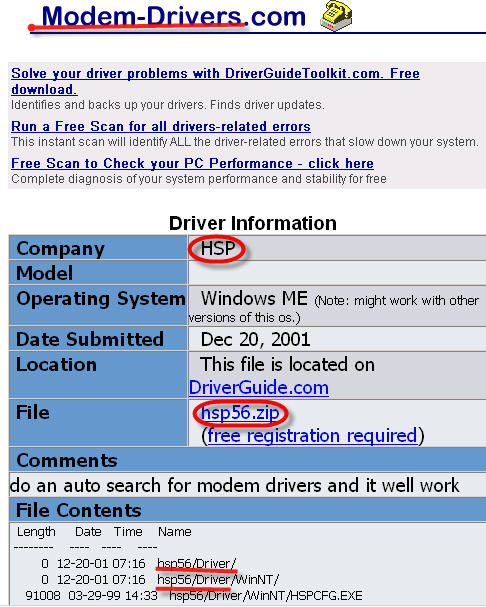This screenshot has width=486, height=607.
Task: Click the Driver Information heading
Action: point(253,223)
